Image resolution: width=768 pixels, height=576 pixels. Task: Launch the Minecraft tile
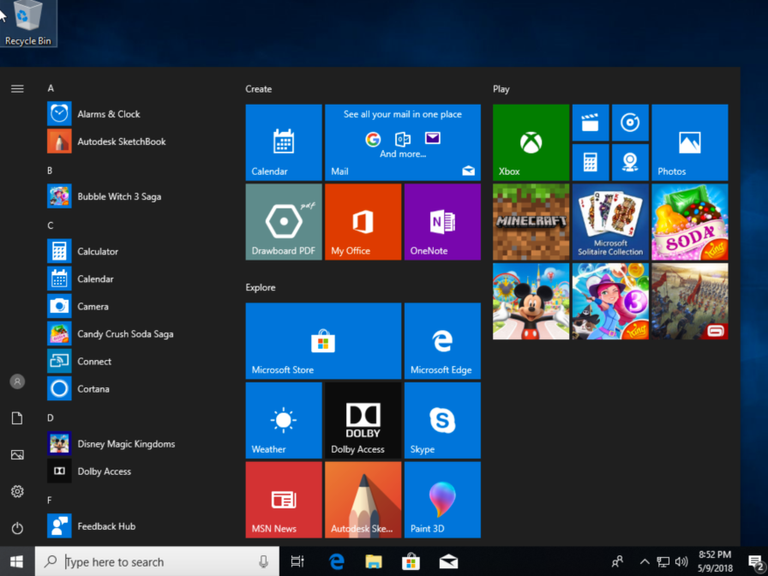531,221
